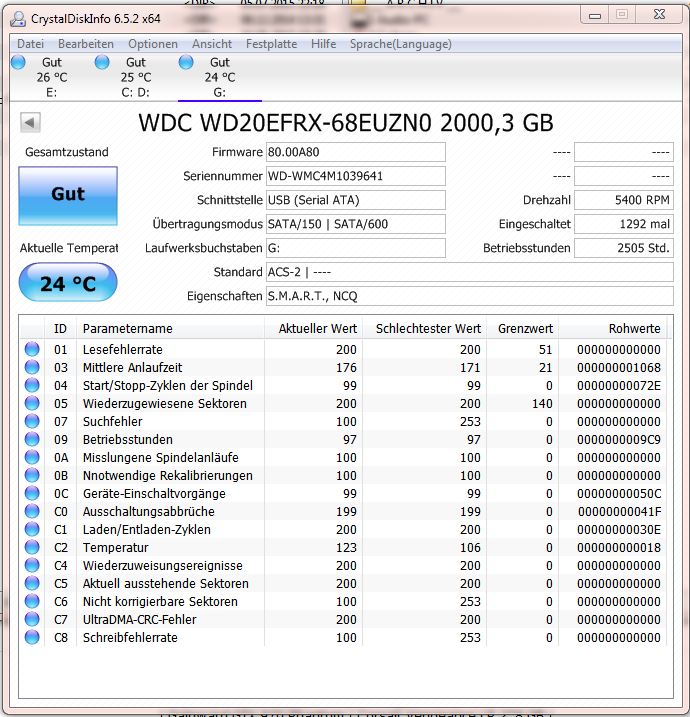The height and width of the screenshot is (717, 690).
Task: Click raw value 0000000009C9 of Betriebsstunden row
Action: point(619,439)
